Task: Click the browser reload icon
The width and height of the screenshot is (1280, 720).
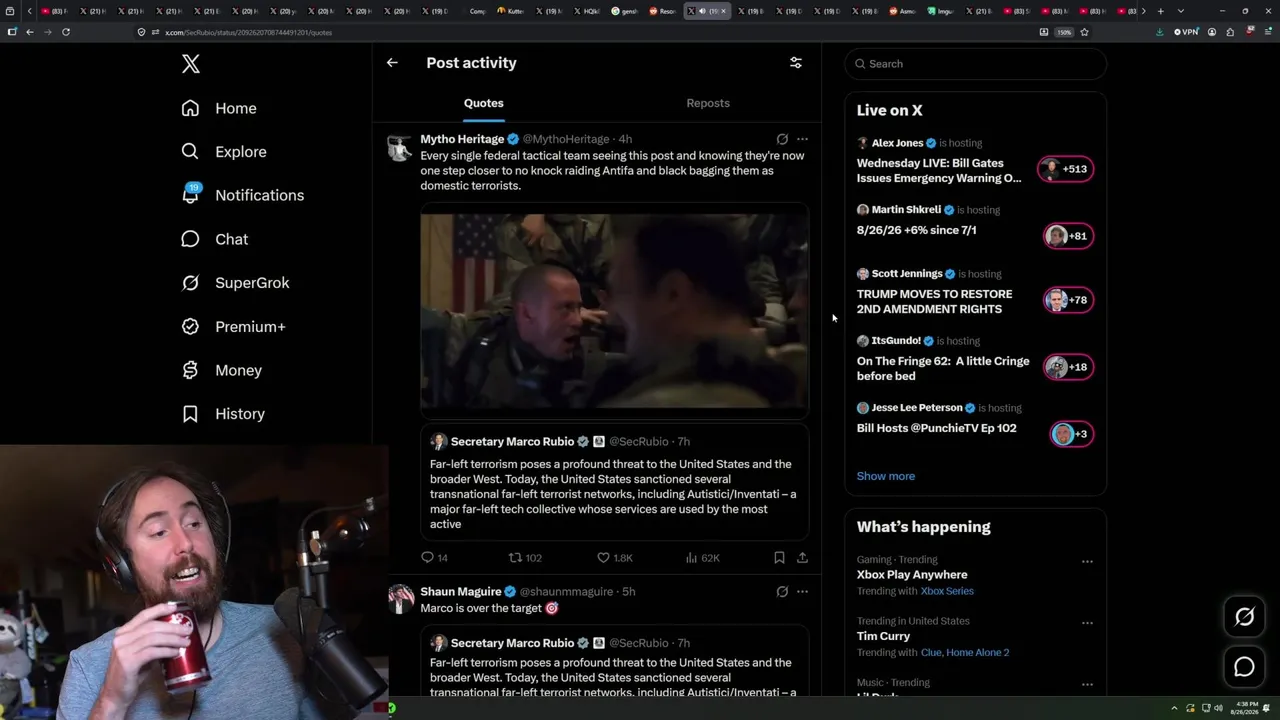Action: click(66, 32)
